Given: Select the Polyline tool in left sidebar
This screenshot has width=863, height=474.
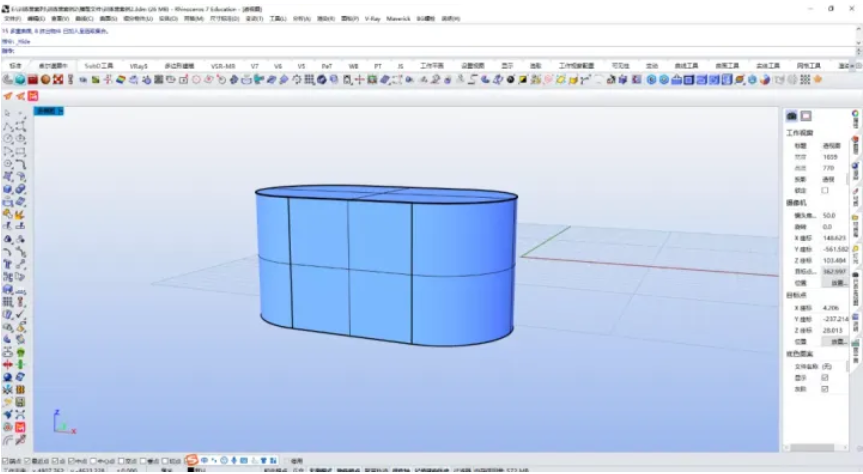Looking at the screenshot, I should (x=7, y=126).
